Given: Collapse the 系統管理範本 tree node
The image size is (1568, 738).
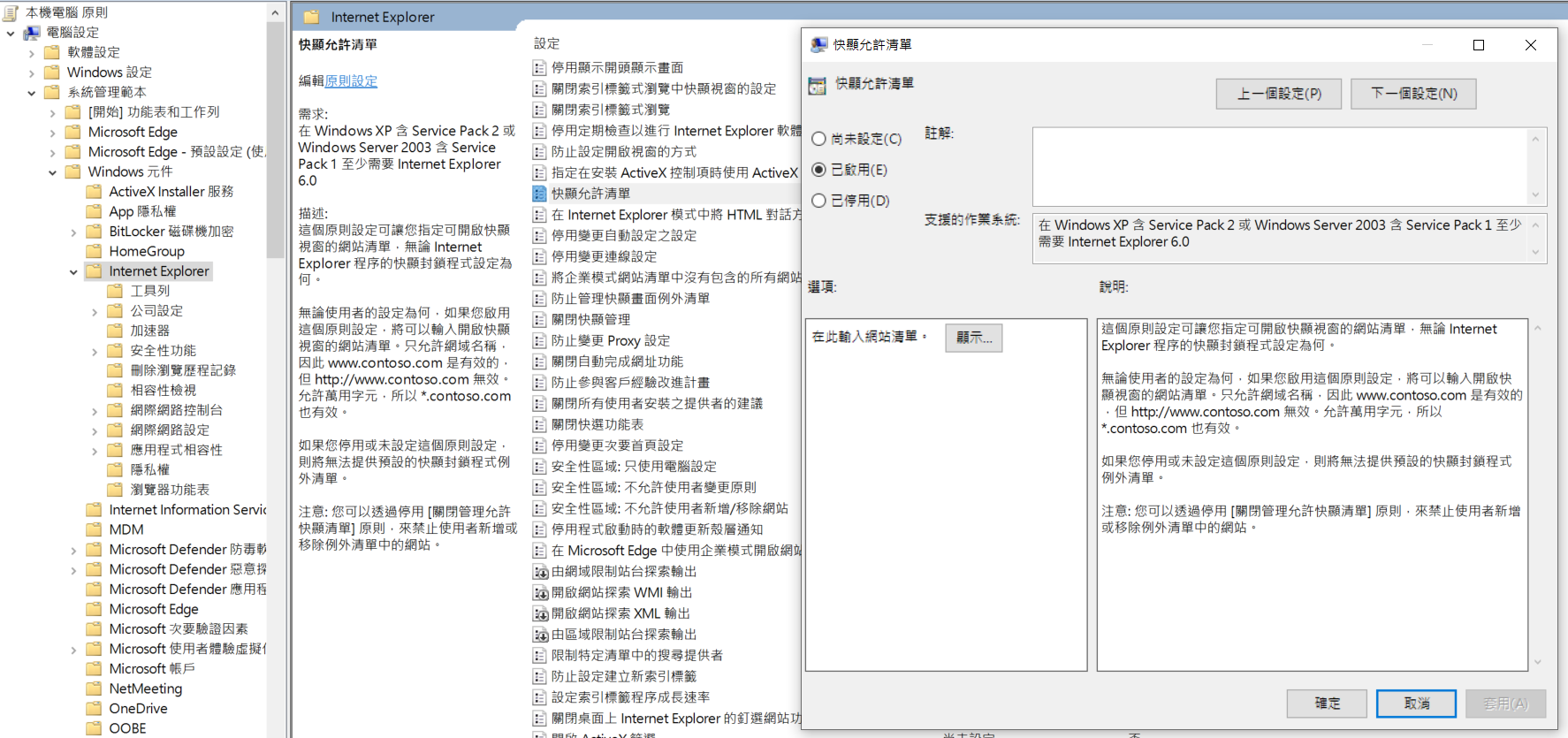Looking at the screenshot, I should [x=32, y=93].
